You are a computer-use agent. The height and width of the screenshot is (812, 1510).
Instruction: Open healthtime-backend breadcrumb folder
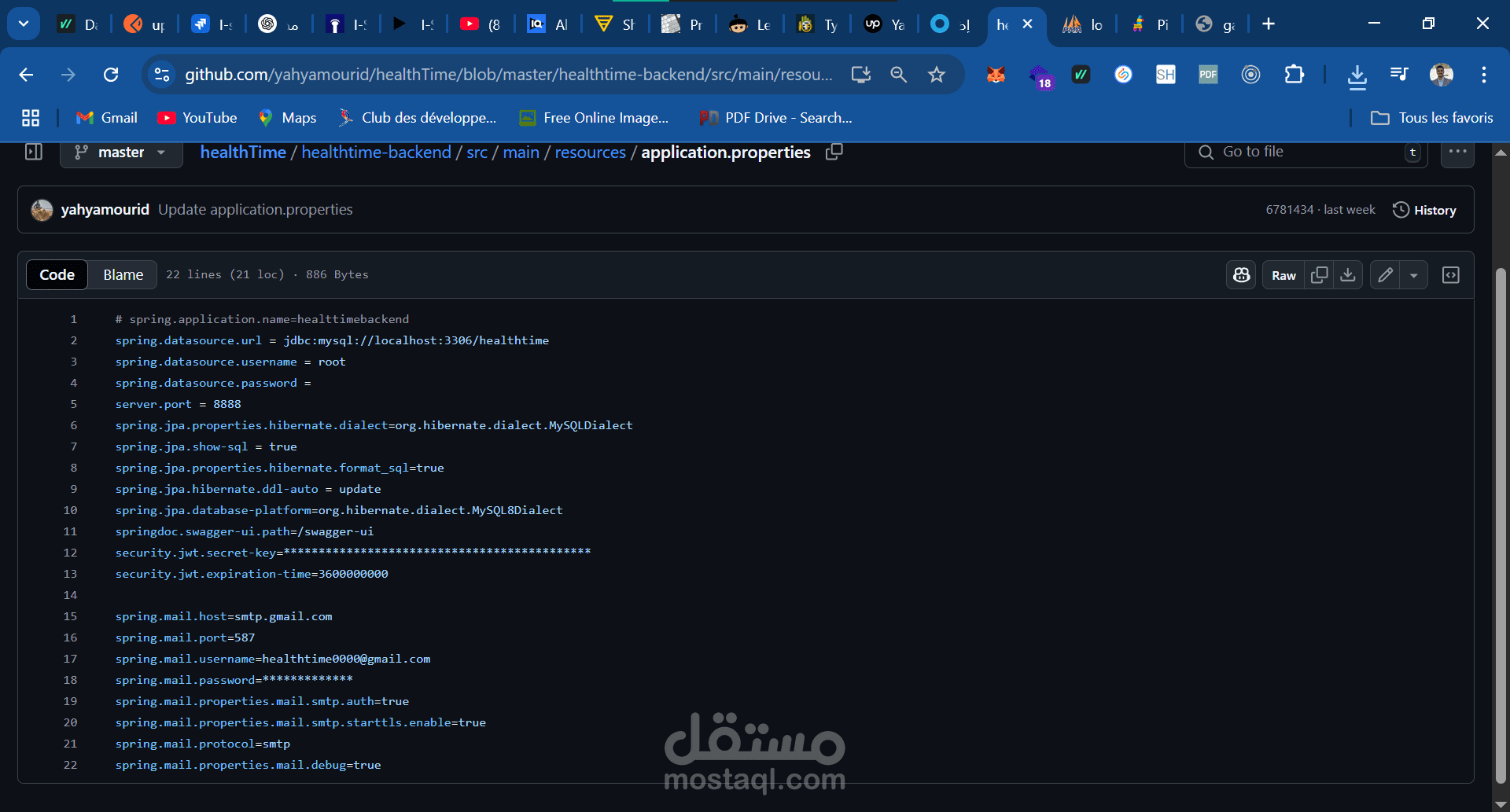click(376, 152)
